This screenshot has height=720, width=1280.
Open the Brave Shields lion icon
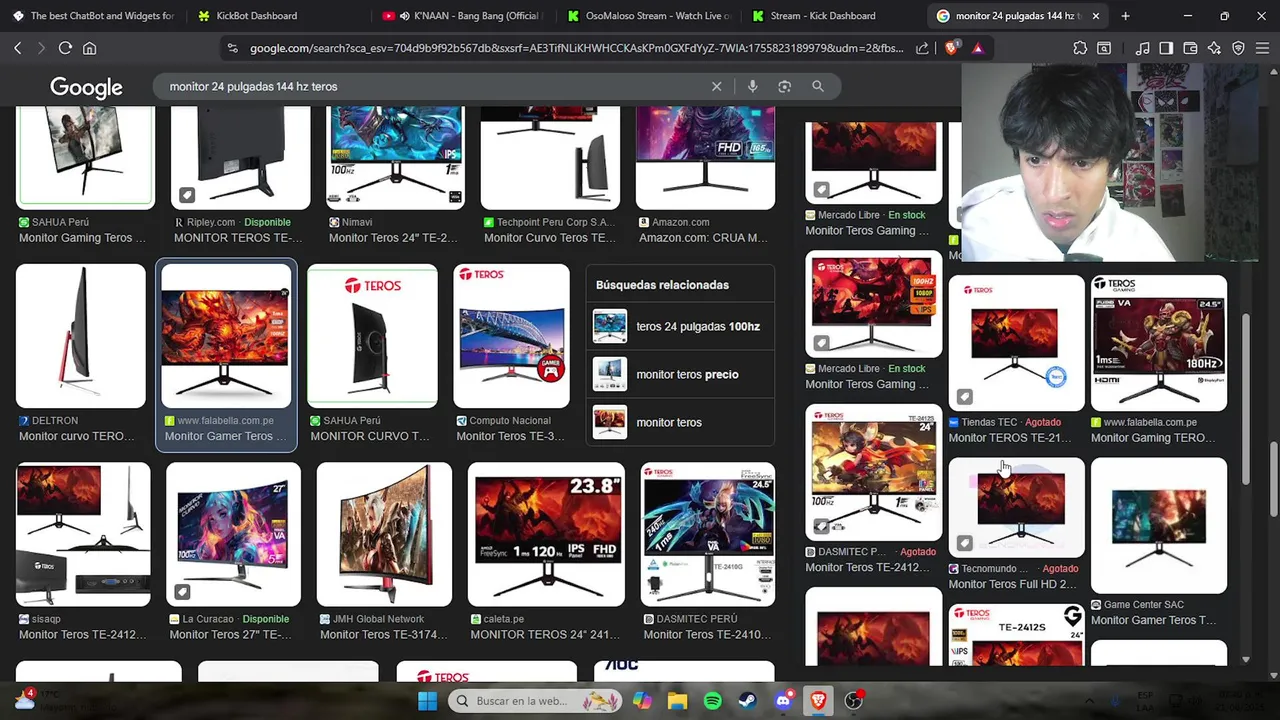click(951, 48)
